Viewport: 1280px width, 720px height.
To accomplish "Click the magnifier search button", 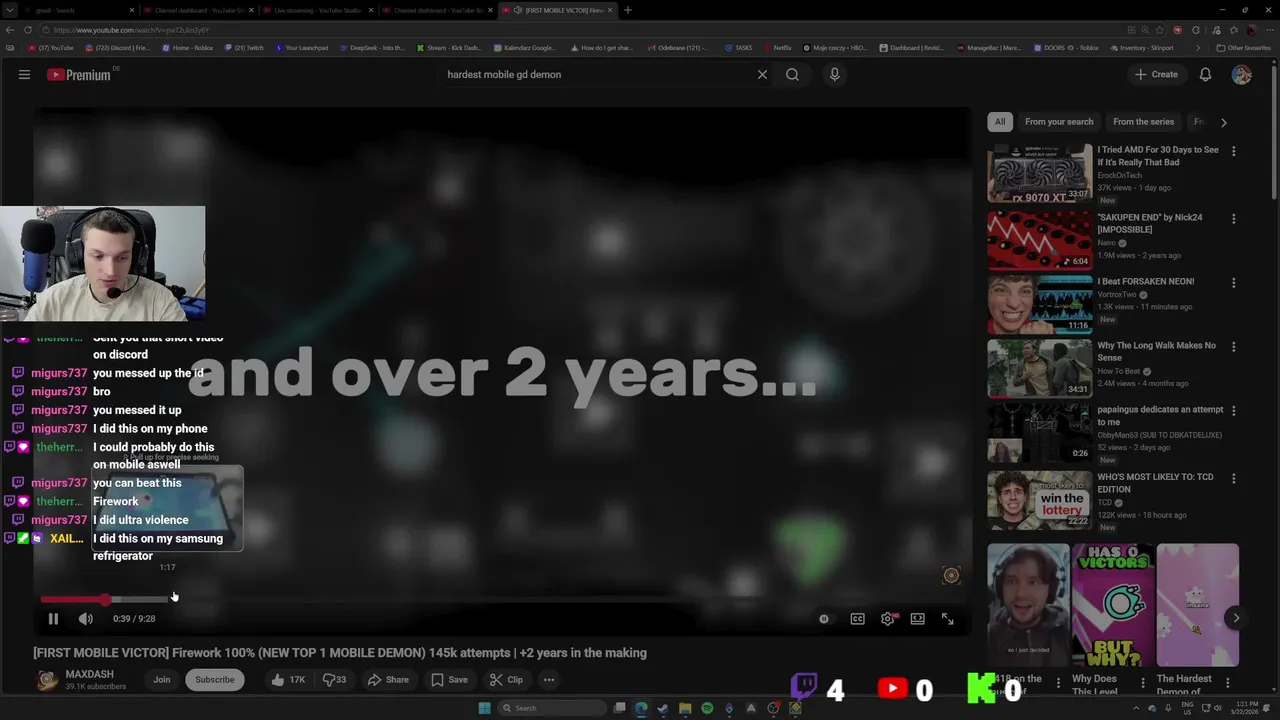I will (x=792, y=74).
